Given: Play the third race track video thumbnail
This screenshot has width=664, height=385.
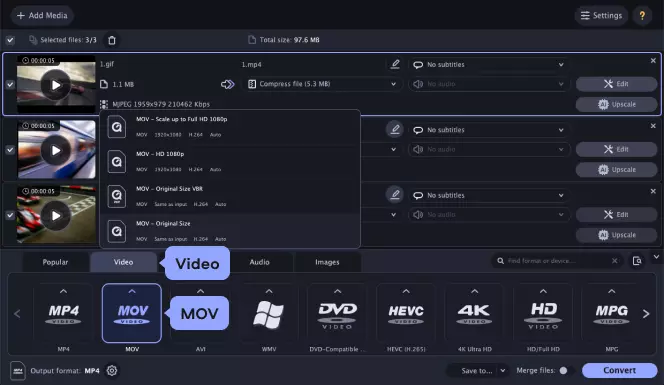Looking at the screenshot, I should tap(56, 216).
